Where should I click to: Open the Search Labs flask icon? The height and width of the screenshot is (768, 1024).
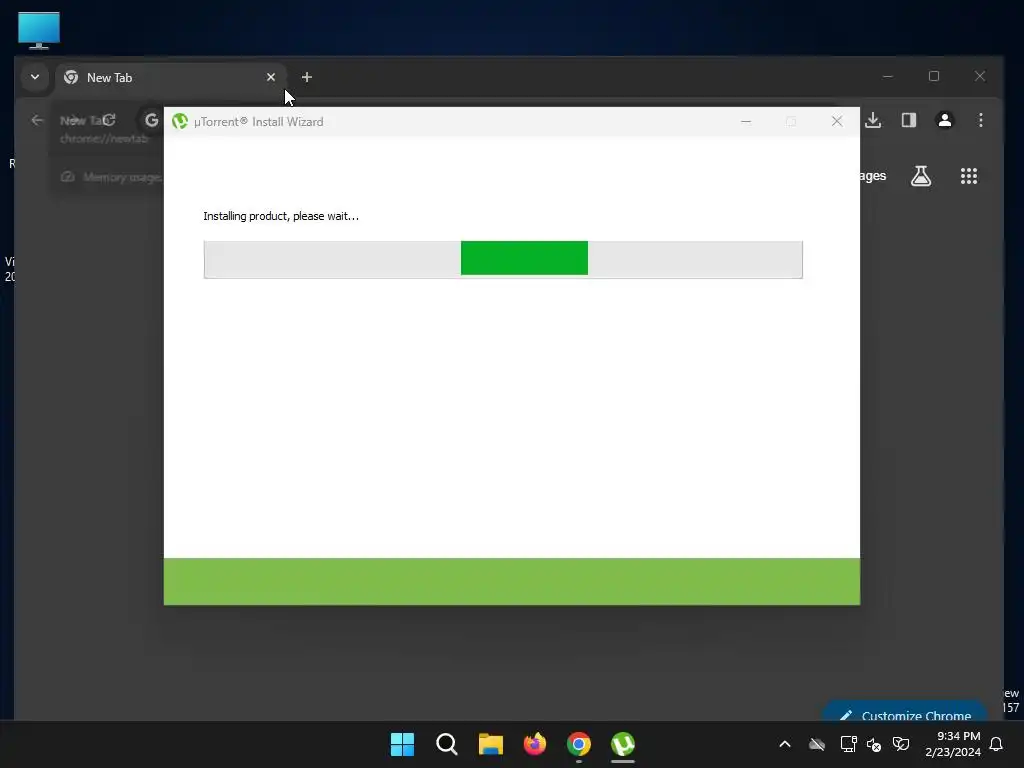pyautogui.click(x=921, y=176)
